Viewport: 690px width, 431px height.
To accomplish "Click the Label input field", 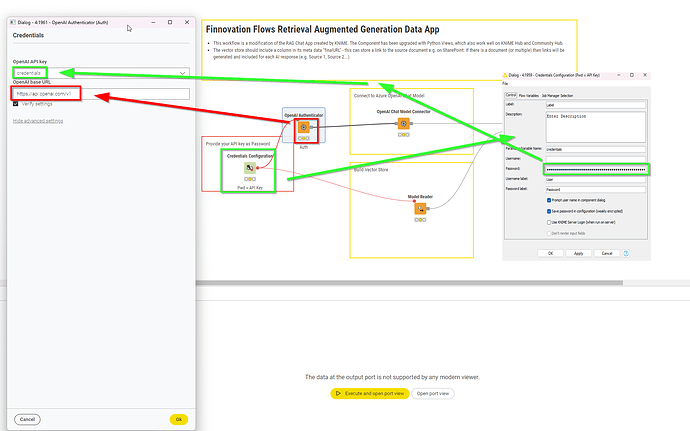I will (595, 105).
